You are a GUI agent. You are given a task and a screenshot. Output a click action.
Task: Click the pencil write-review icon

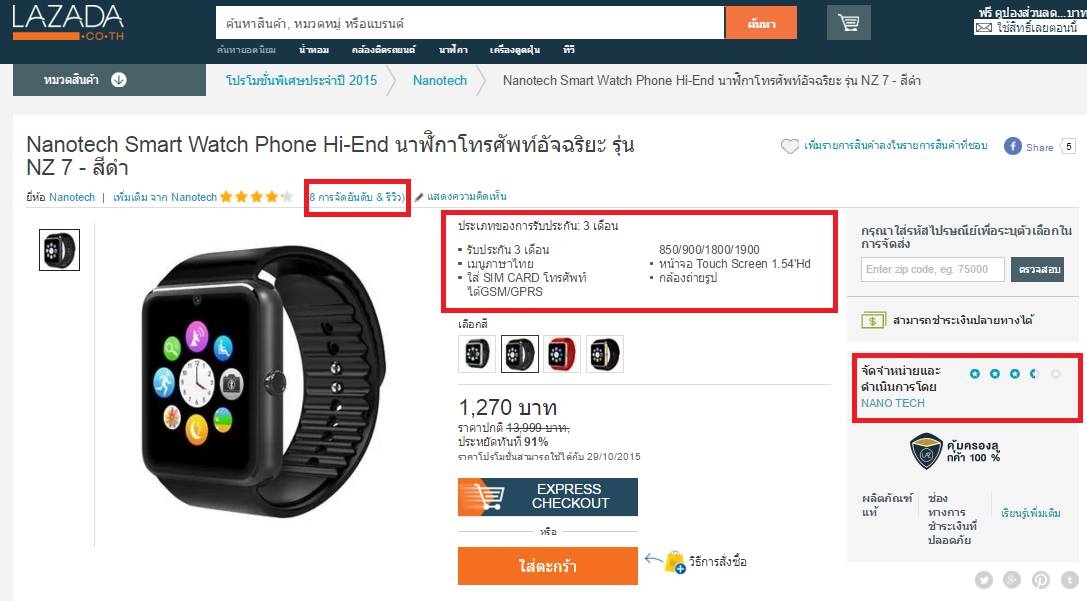419,197
